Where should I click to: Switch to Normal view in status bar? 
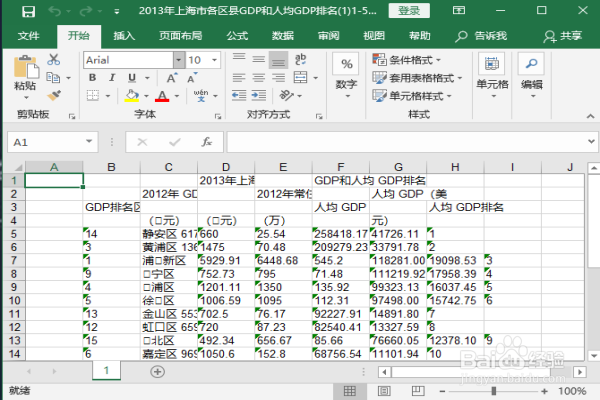350,391
